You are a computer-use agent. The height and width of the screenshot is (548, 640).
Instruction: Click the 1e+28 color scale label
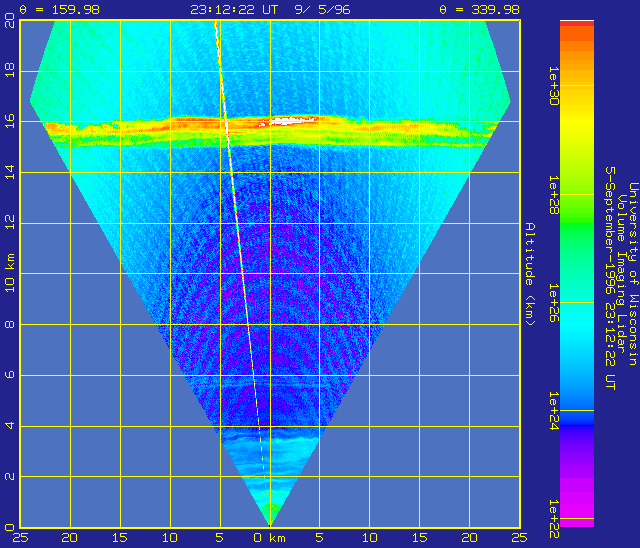pos(553,195)
